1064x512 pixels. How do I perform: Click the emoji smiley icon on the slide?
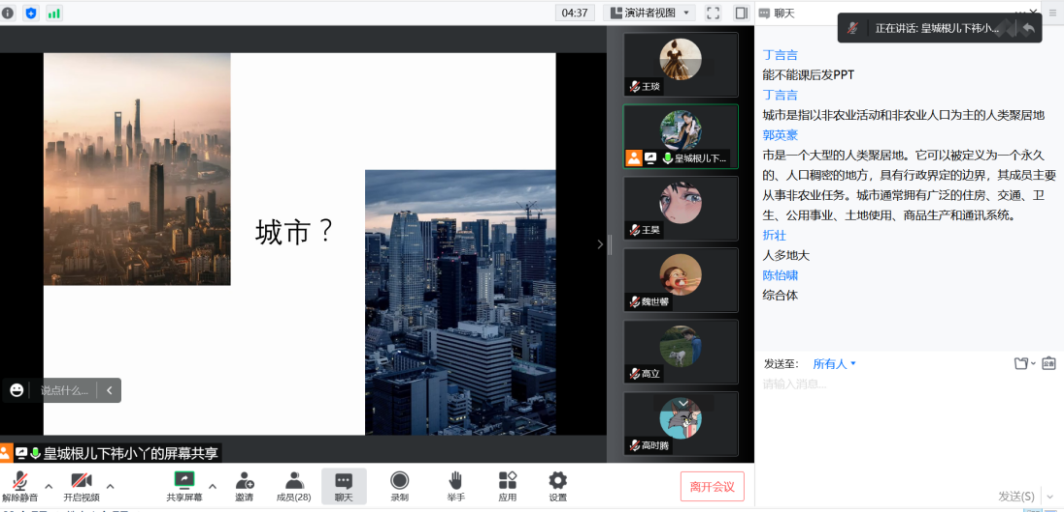coord(17,390)
